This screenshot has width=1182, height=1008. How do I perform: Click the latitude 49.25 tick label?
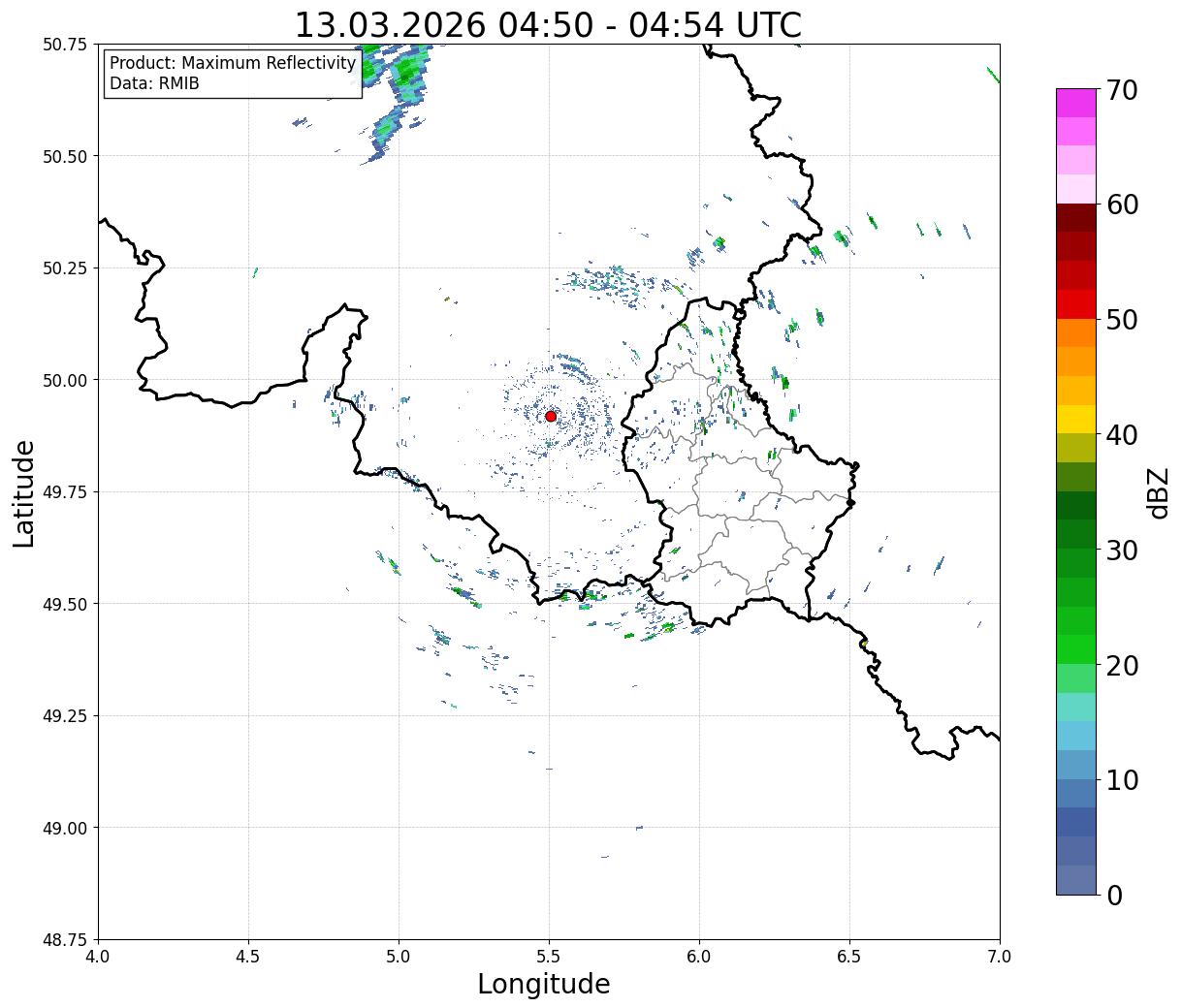pos(66,716)
